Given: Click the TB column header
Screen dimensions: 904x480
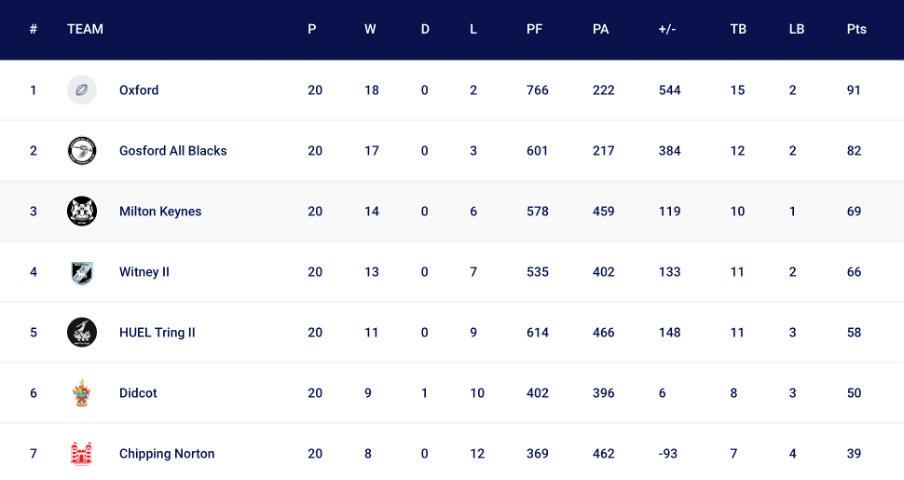Looking at the screenshot, I should [x=738, y=29].
